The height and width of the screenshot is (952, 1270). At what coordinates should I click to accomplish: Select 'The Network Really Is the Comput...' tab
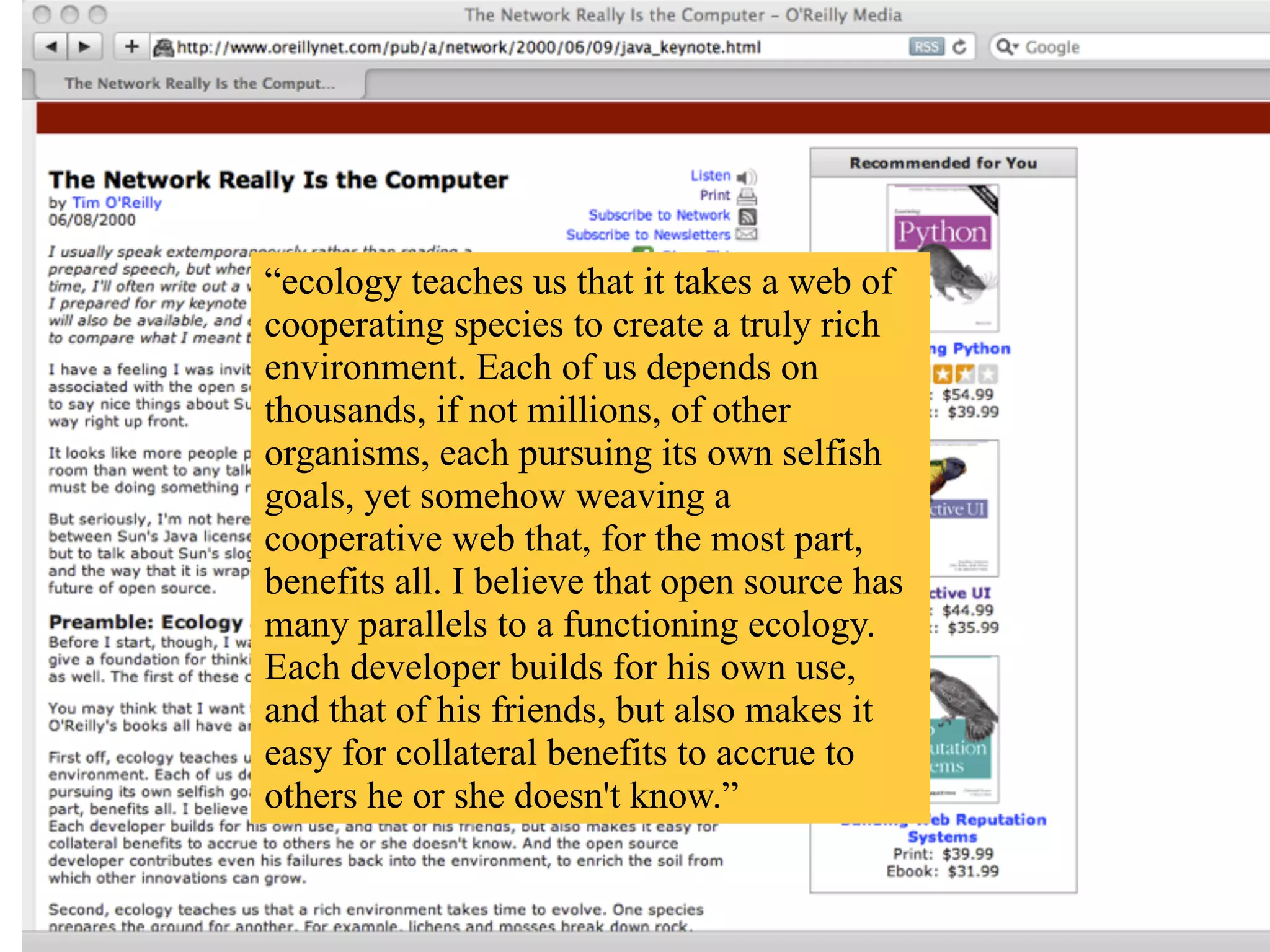pos(200,84)
